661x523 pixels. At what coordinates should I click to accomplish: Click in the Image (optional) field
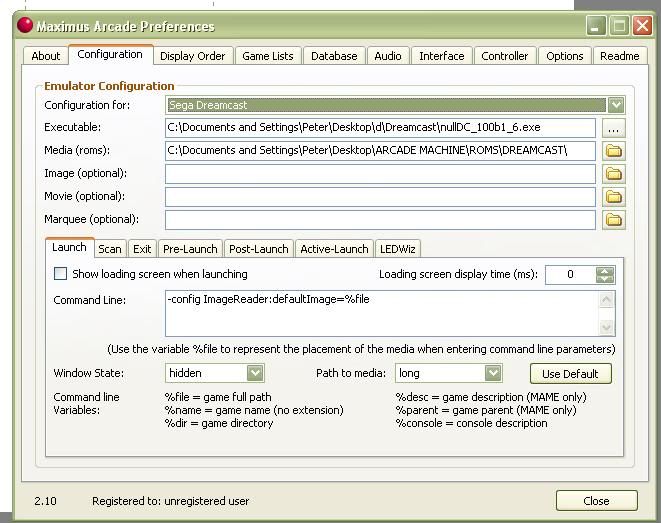click(380, 174)
